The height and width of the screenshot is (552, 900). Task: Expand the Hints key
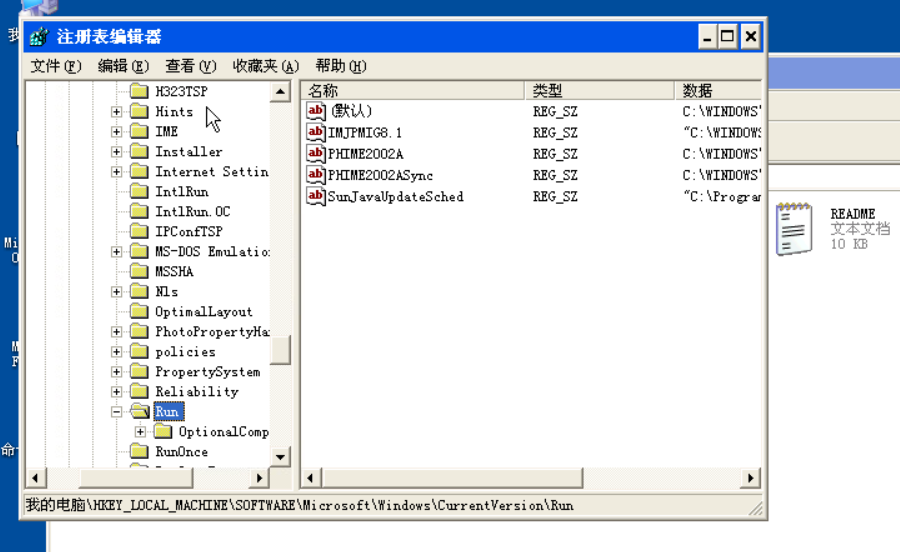tap(117, 111)
